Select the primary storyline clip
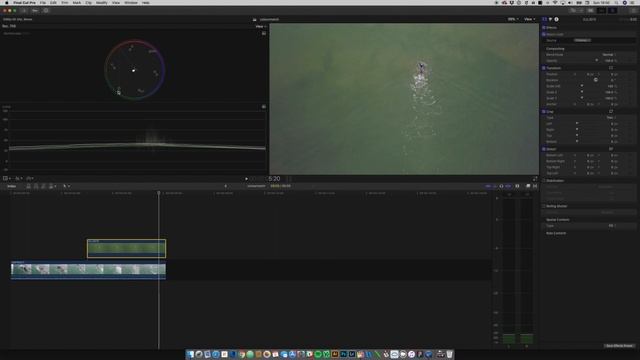Viewport: 640px width, 360px height. [x=89, y=270]
